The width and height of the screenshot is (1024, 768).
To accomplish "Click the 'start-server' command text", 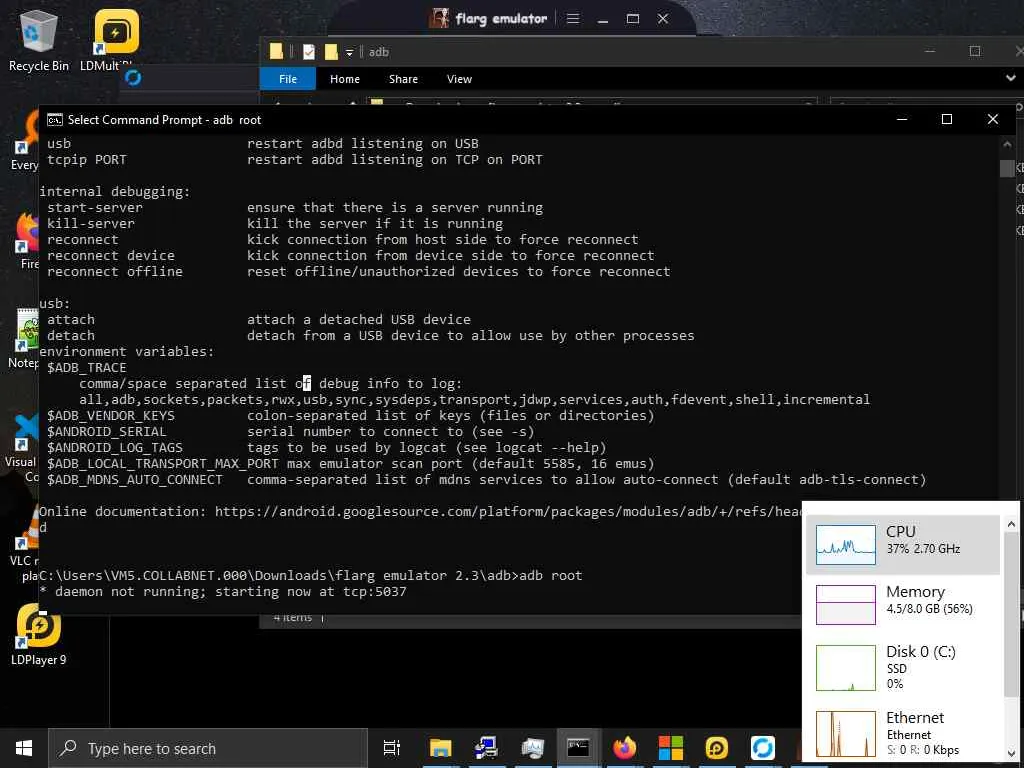I will coord(95,208).
